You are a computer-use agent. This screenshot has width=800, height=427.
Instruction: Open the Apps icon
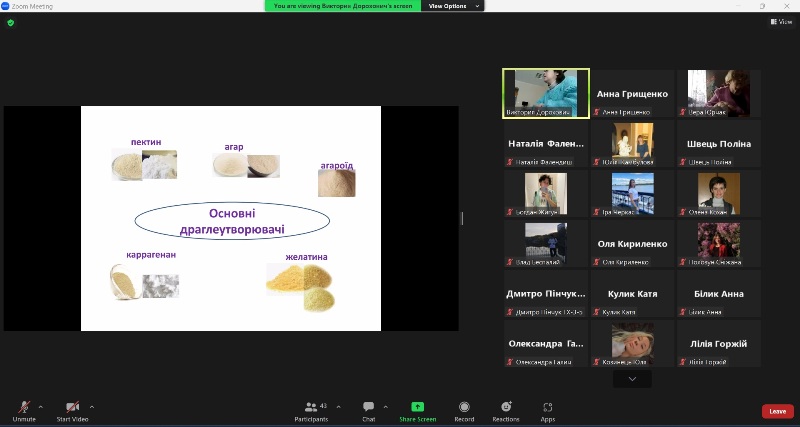pos(547,407)
